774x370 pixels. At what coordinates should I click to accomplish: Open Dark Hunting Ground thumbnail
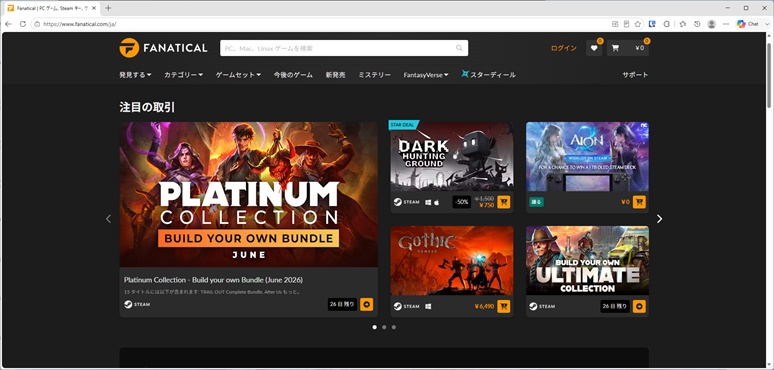point(452,156)
